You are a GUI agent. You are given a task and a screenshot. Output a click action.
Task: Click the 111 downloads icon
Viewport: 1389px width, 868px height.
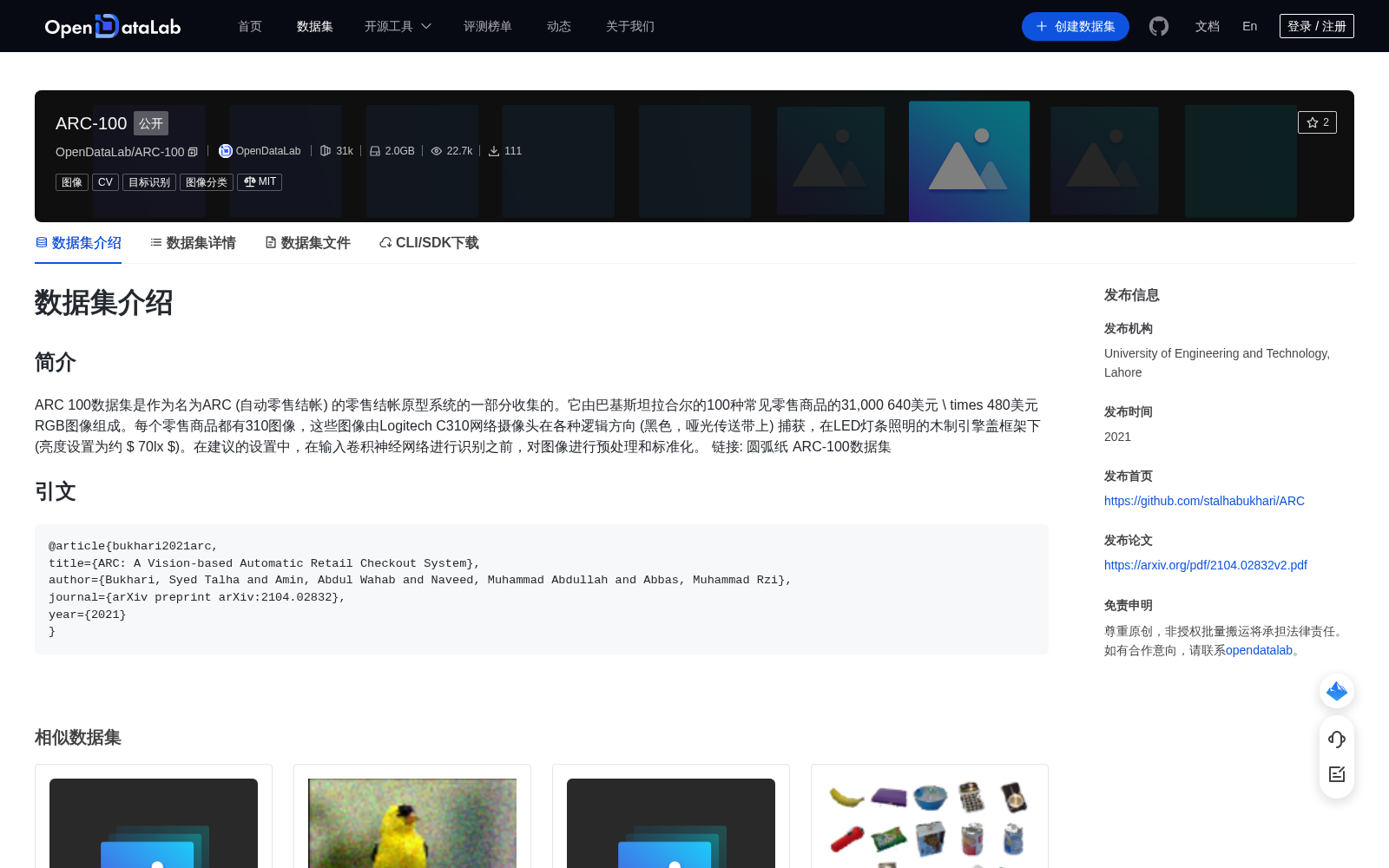tap(494, 151)
